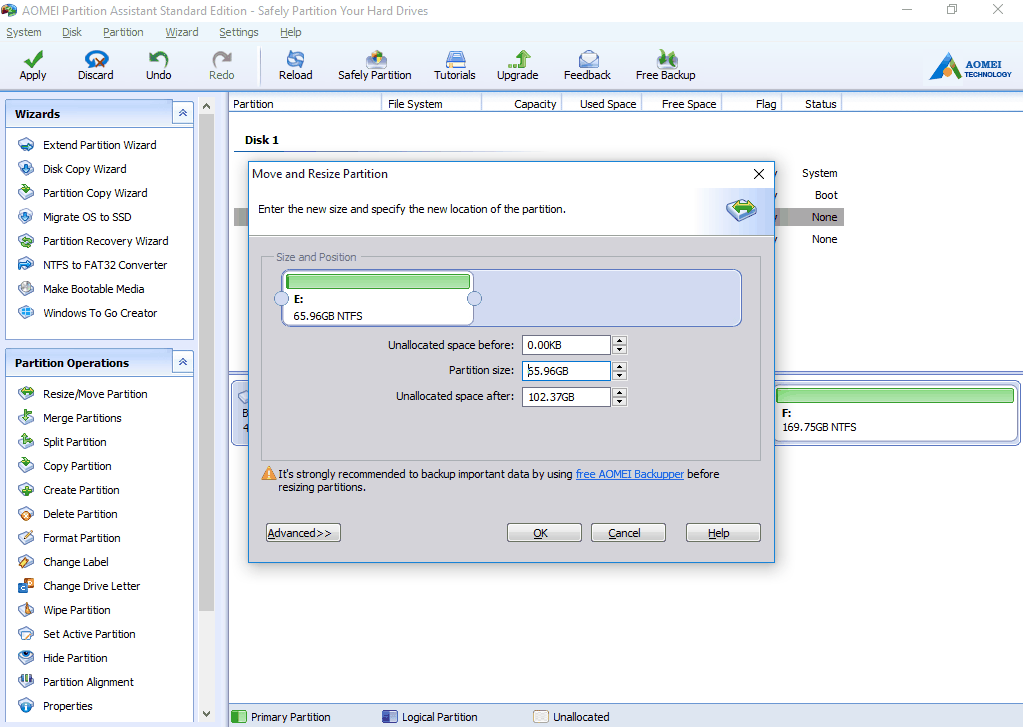Collapse the Wizards panel
Viewport: 1023px width, 727px height.
(183, 113)
